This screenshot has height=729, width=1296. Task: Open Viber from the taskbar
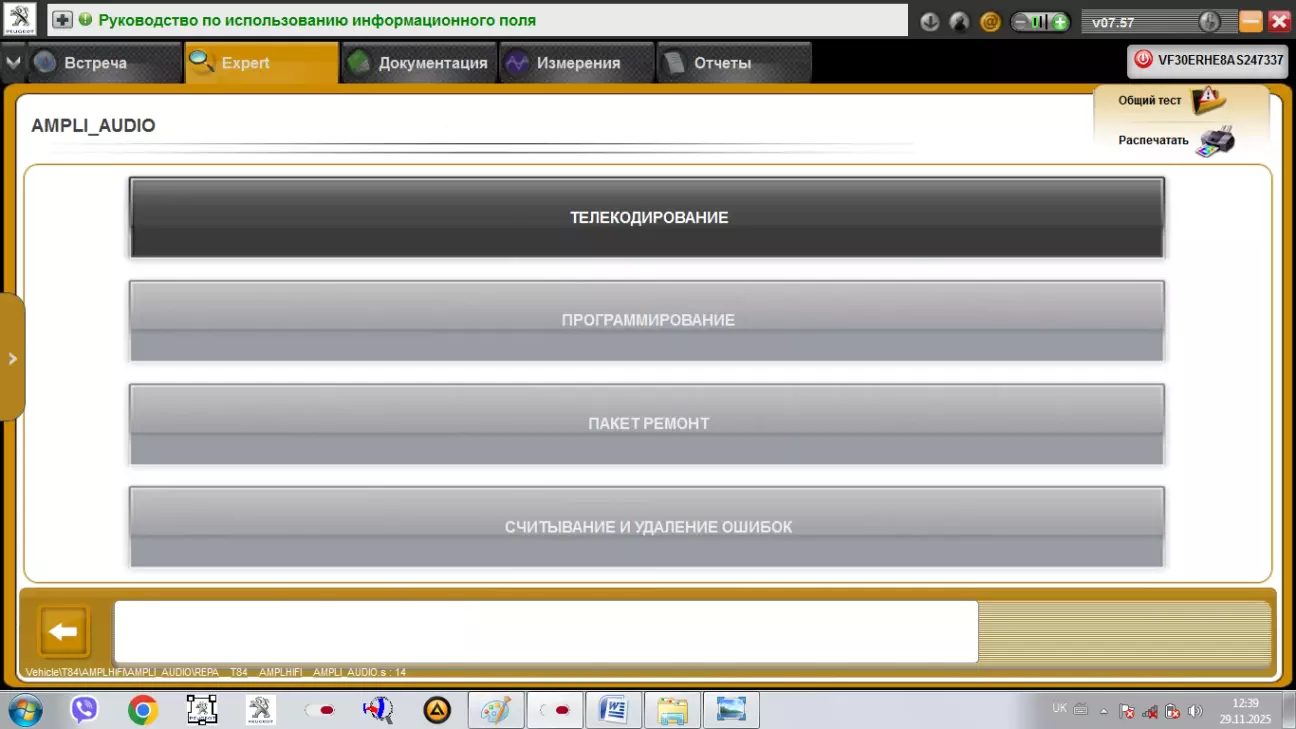coord(84,710)
